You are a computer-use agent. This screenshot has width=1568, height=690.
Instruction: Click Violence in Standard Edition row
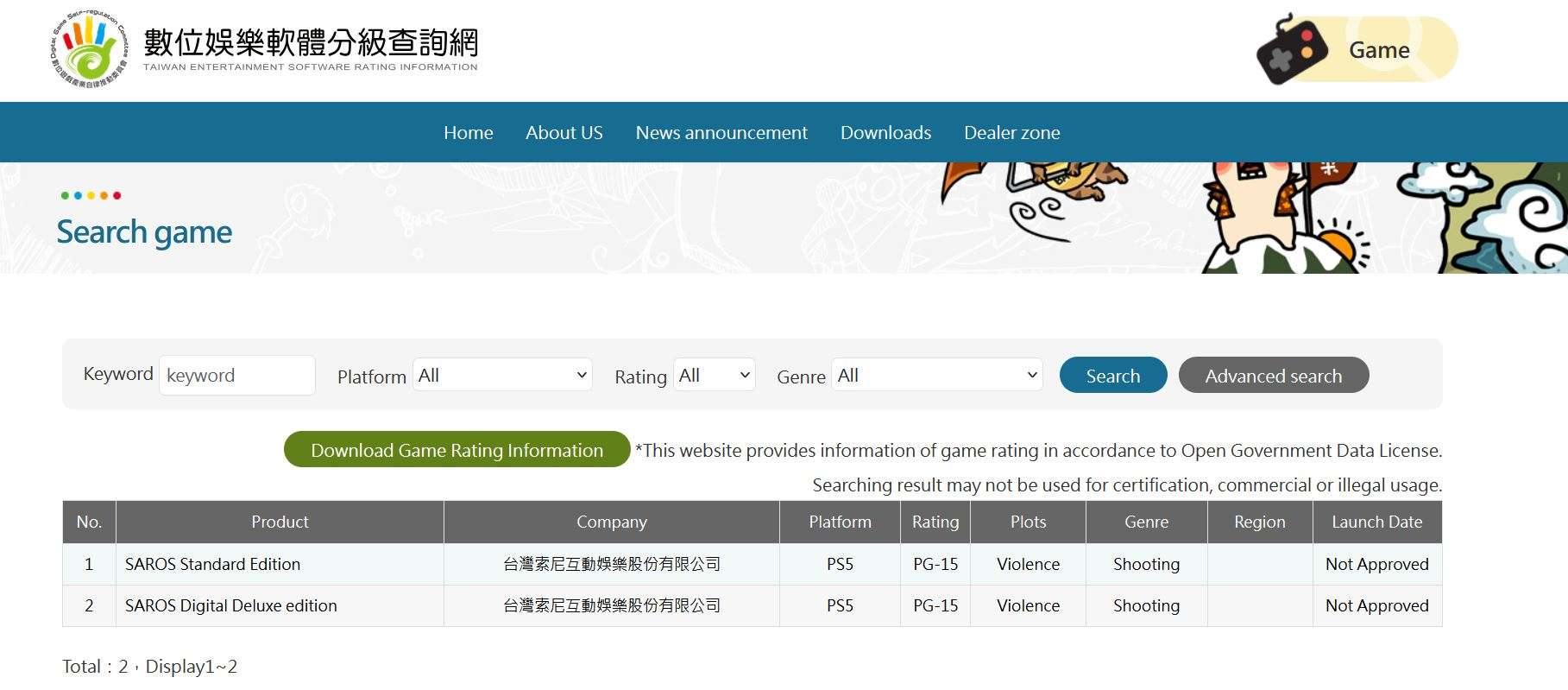(x=1028, y=564)
